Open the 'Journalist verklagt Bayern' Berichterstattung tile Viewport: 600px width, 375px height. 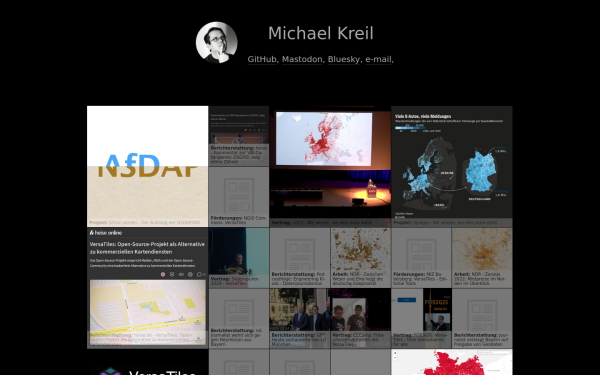483,318
